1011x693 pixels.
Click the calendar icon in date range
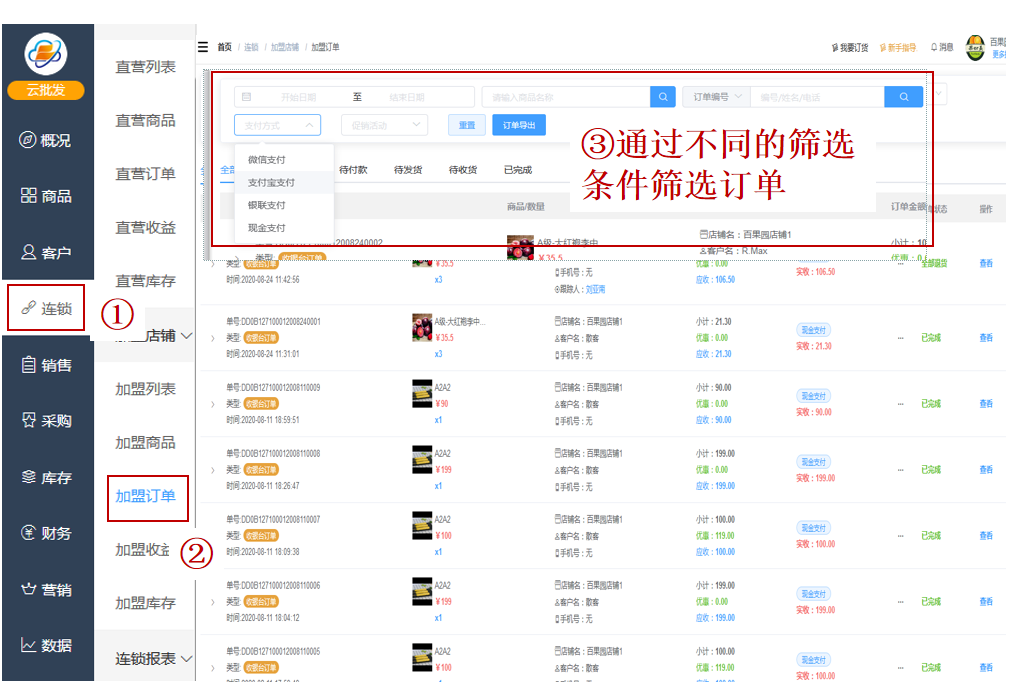246,97
